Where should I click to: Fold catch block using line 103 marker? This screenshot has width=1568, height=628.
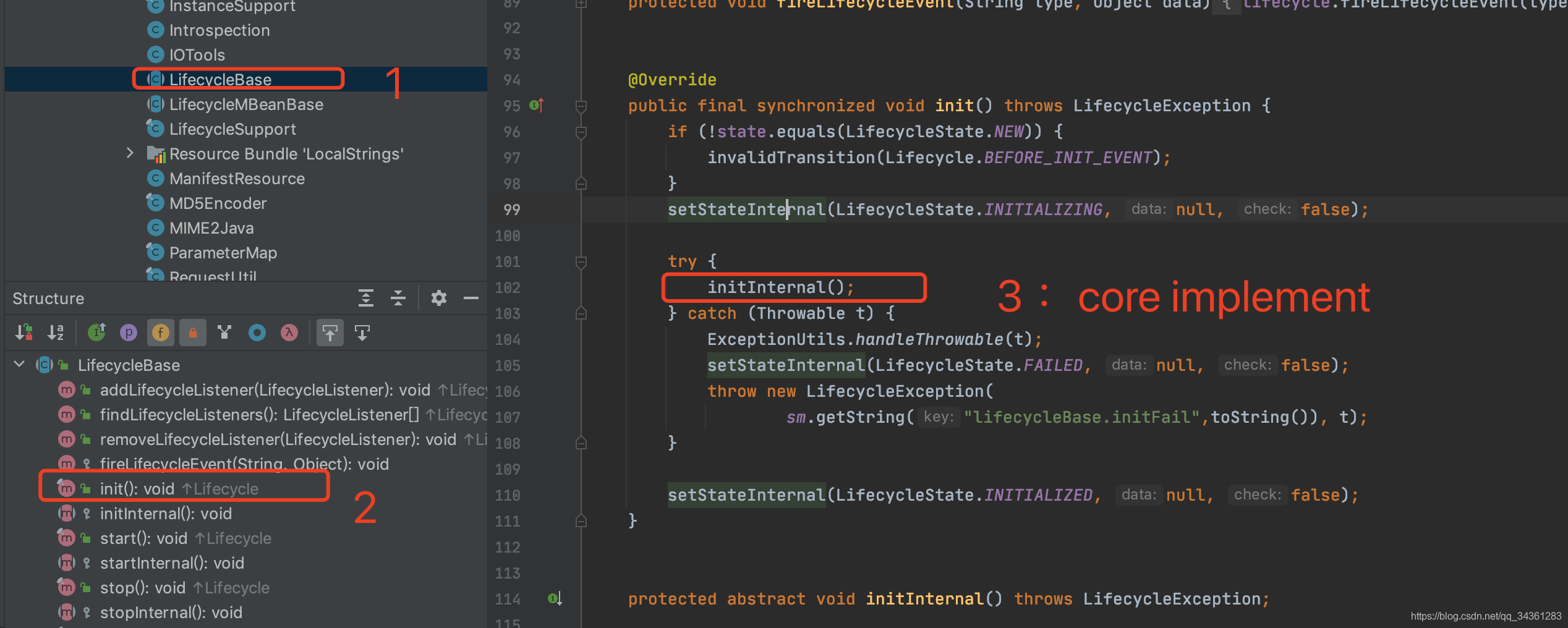coord(581,313)
